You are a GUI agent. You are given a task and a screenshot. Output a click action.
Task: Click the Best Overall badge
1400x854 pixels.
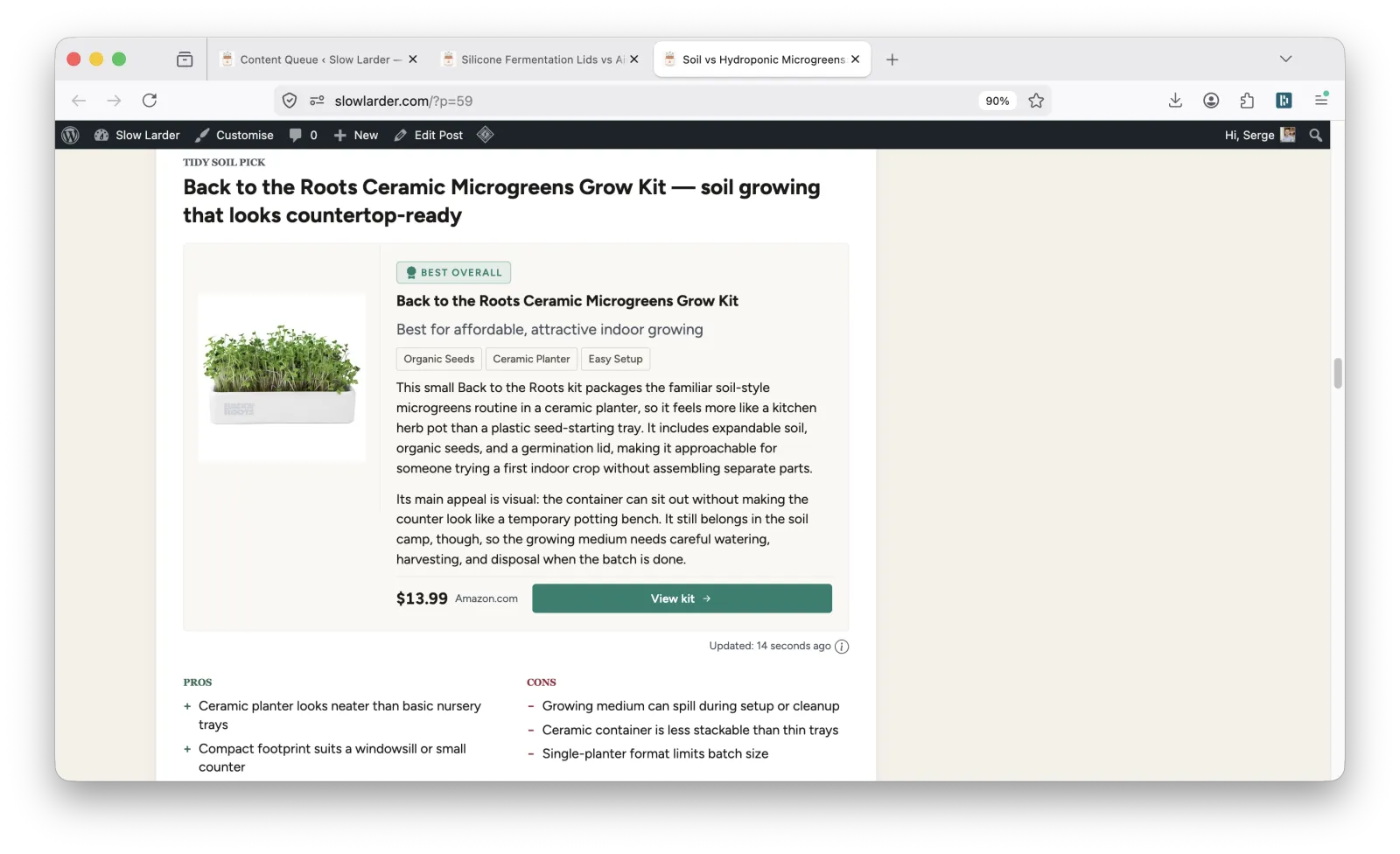(x=453, y=272)
